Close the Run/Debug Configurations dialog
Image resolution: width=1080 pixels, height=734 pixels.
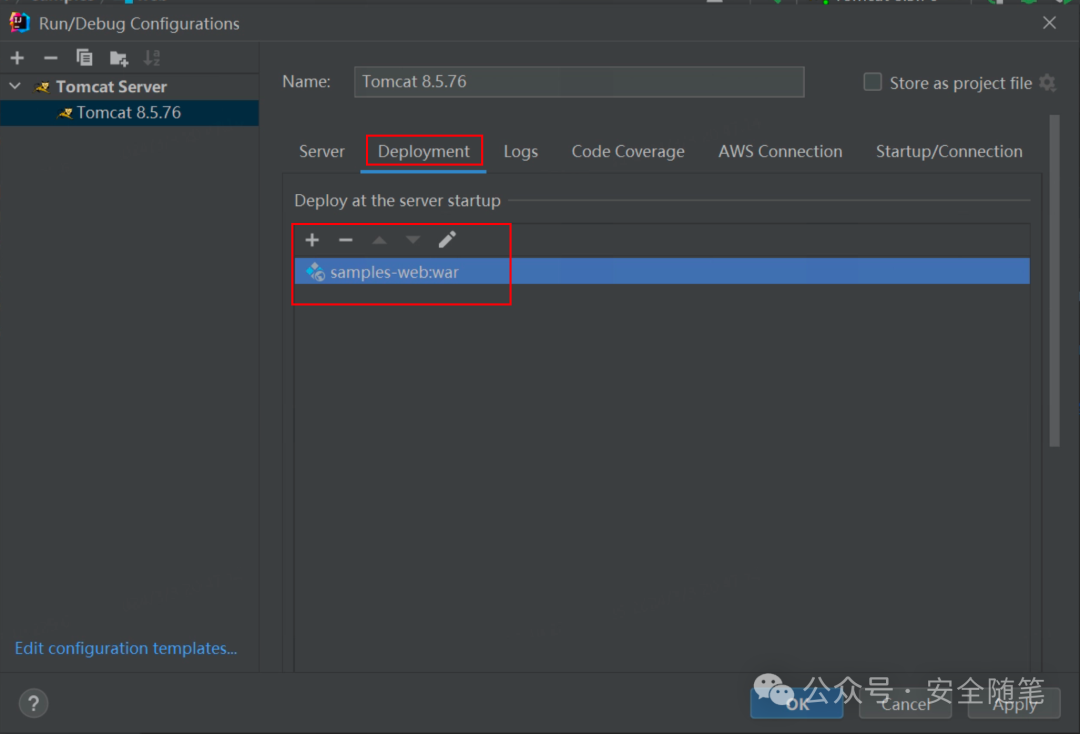1049,23
